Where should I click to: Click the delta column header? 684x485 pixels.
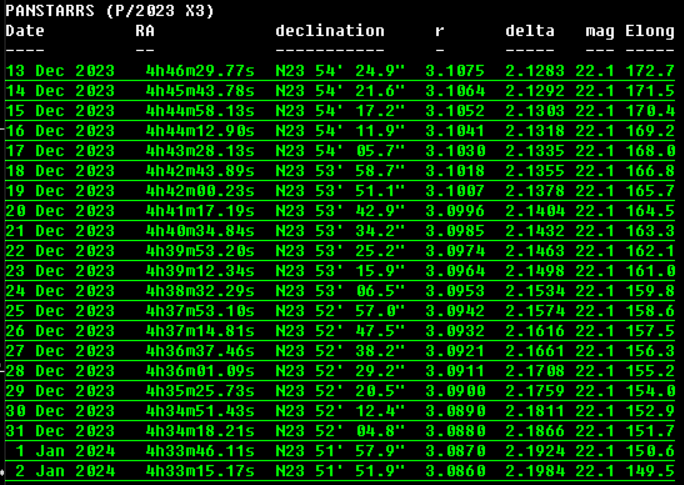pyautogui.click(x=530, y=31)
